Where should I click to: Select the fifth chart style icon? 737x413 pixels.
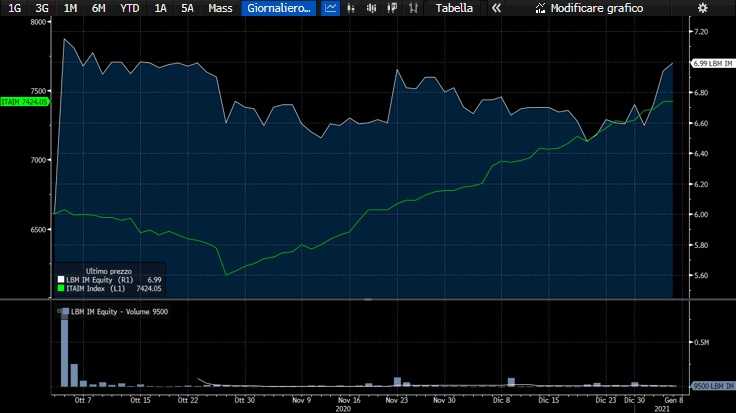click(x=413, y=8)
